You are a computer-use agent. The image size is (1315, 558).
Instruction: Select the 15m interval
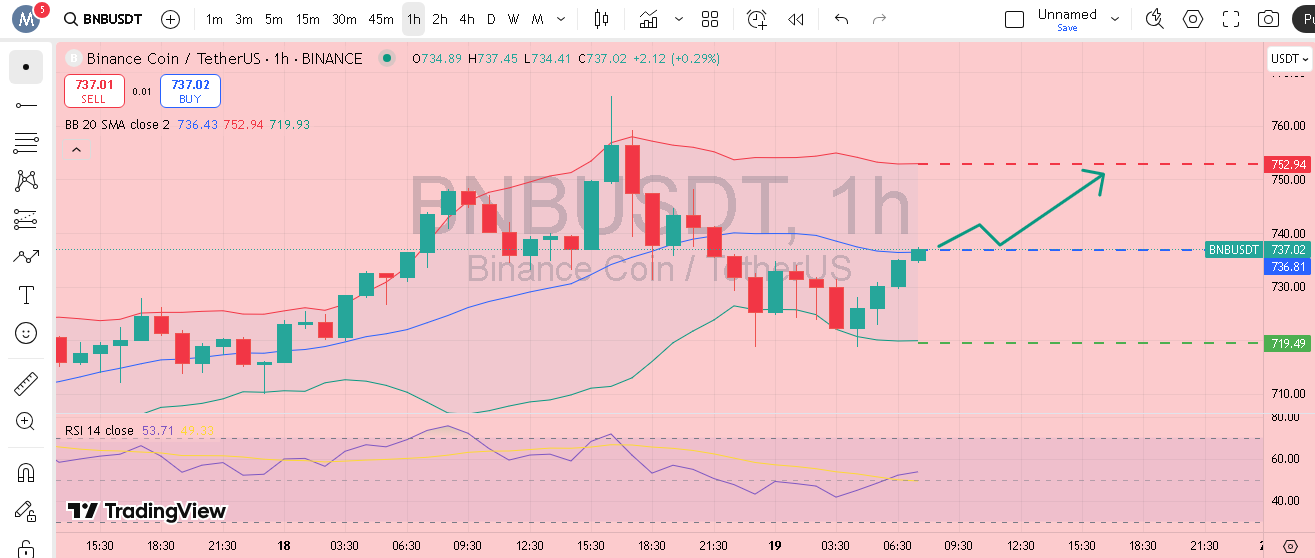coord(308,19)
